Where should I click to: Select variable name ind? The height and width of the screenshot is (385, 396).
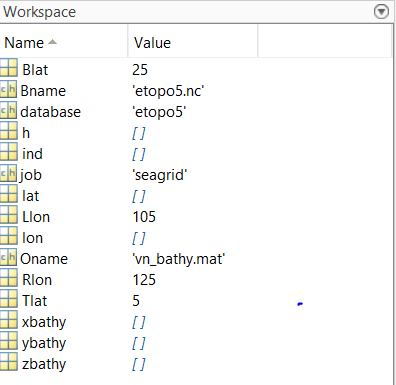click(32, 154)
